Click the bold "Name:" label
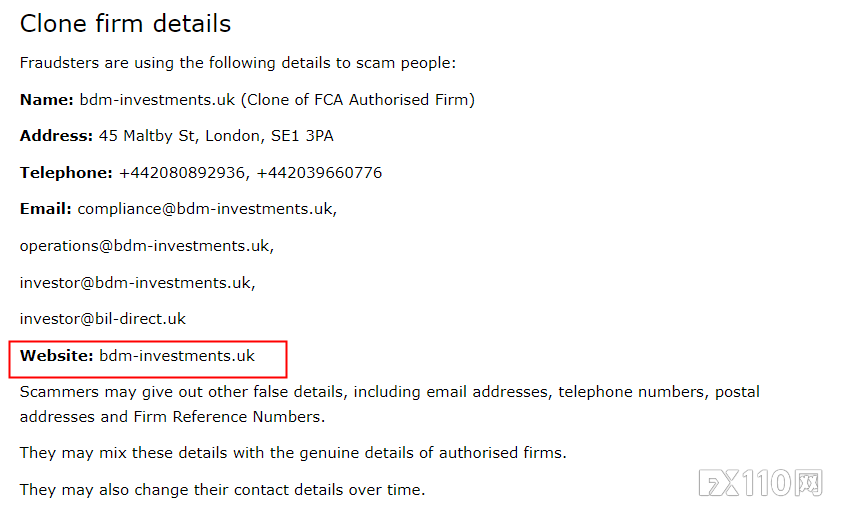This screenshot has height=519, width=850. (47, 100)
